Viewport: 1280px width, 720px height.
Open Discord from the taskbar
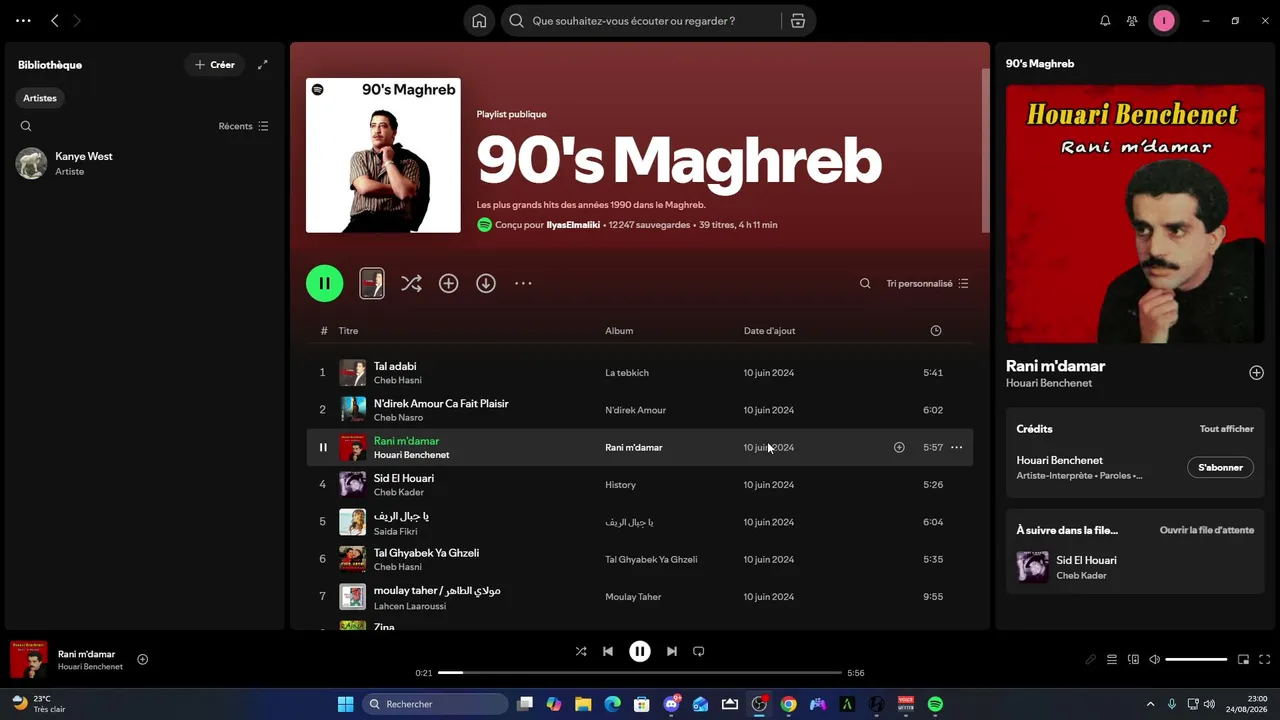pyautogui.click(x=671, y=704)
